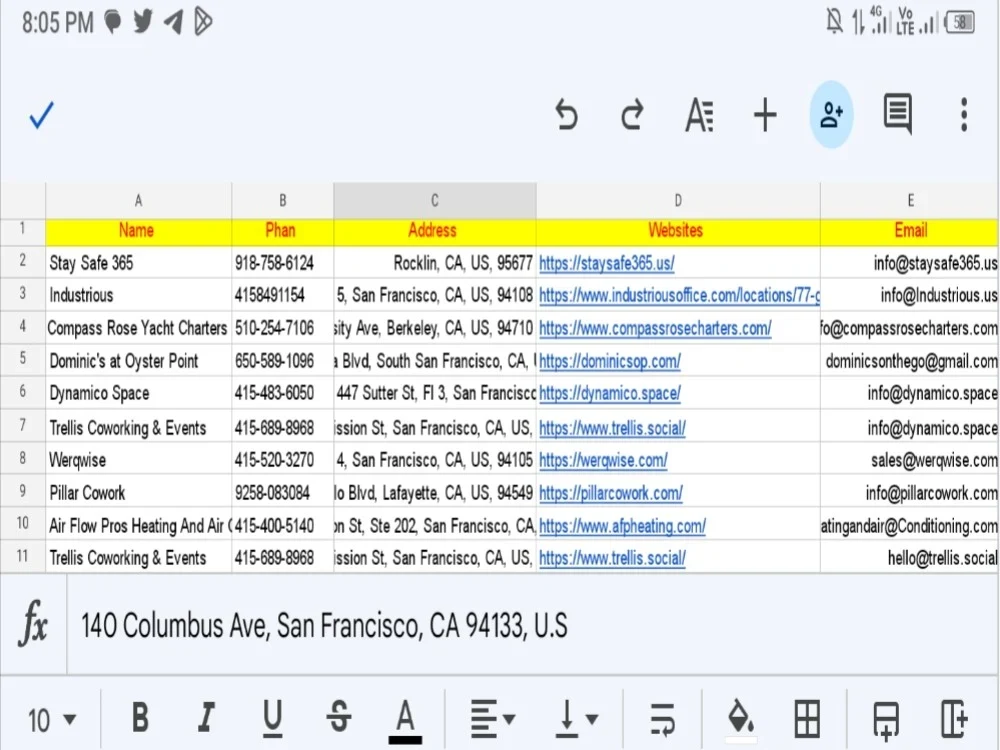The image size is (1000, 750).
Task: Select the Address header cell
Action: 434,231
